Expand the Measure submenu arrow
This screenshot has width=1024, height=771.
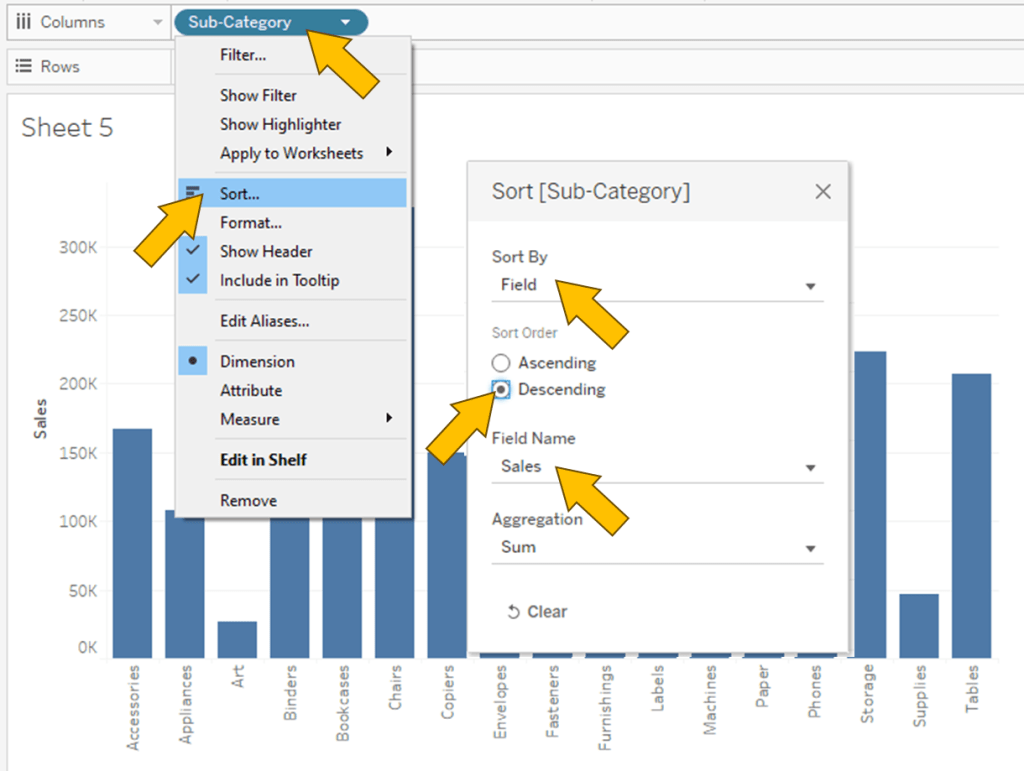pos(388,419)
